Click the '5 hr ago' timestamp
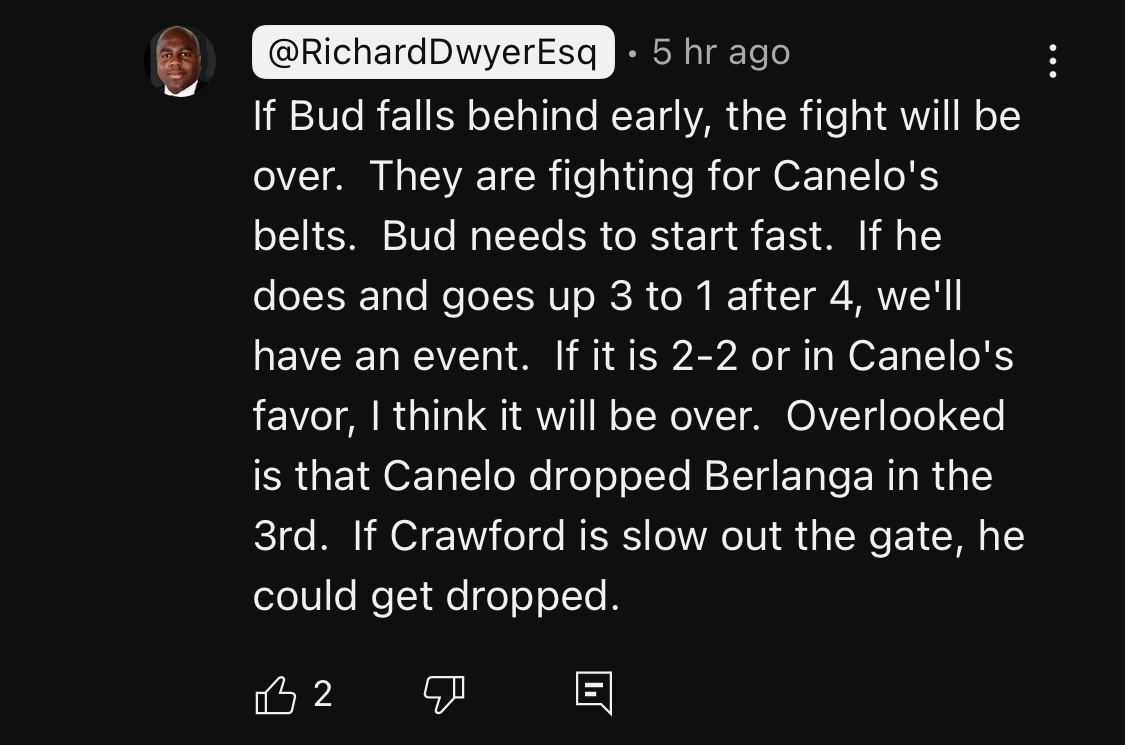The height and width of the screenshot is (745, 1125). [721, 52]
